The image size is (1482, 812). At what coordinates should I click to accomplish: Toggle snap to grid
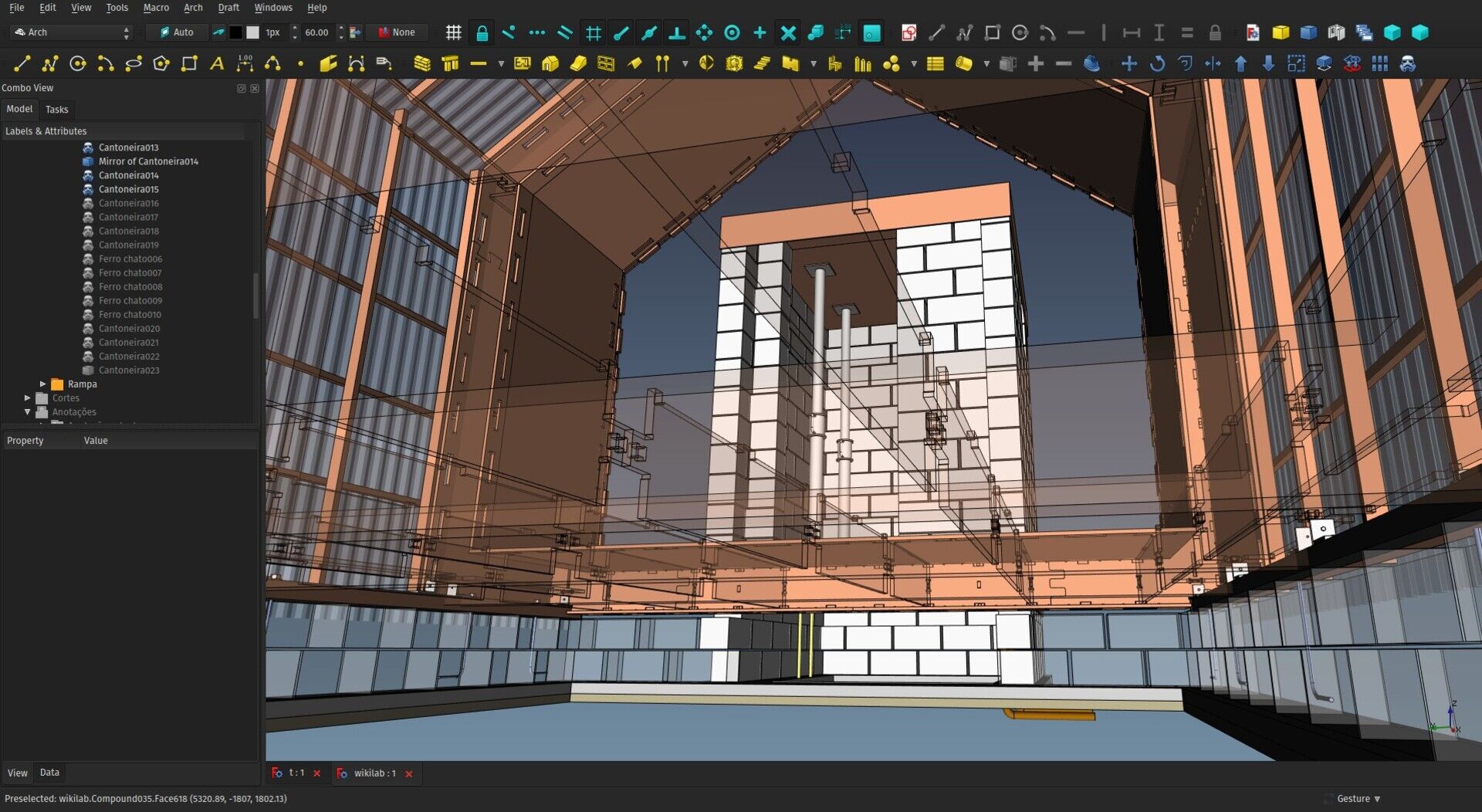tap(593, 32)
